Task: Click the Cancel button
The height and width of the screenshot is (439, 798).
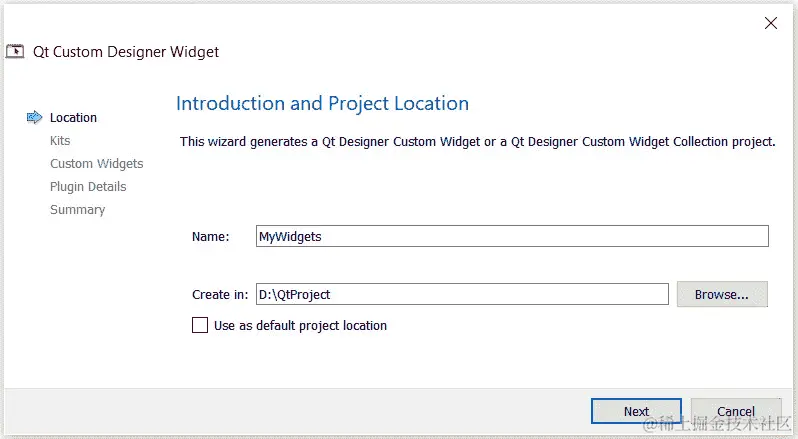Action: [x=736, y=411]
